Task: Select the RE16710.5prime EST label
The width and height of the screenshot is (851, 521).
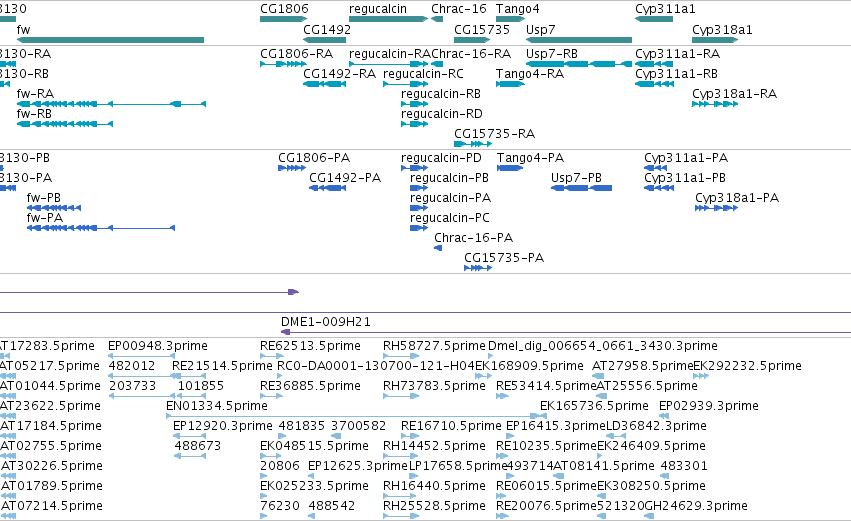Action: pos(451,426)
